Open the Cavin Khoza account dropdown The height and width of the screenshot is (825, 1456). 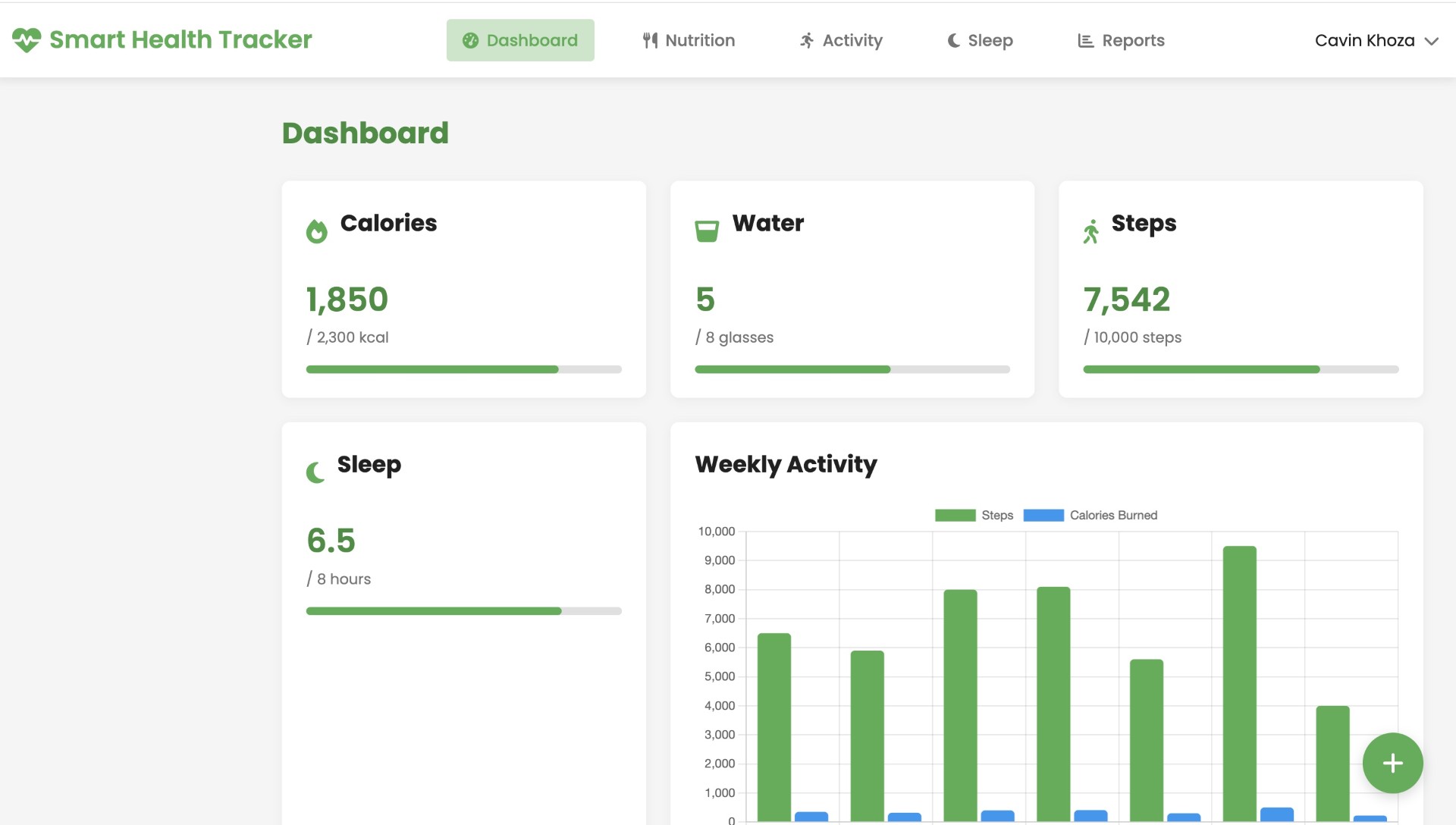point(1363,40)
